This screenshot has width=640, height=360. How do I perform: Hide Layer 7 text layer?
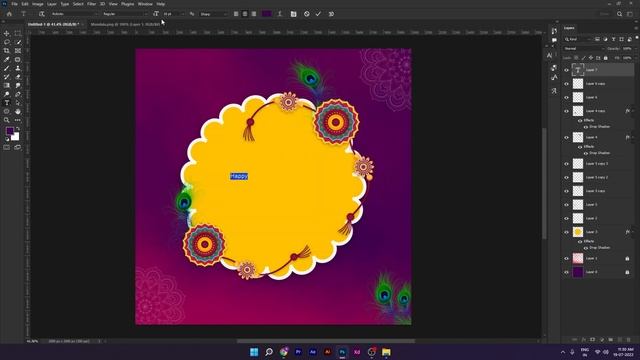point(566,70)
